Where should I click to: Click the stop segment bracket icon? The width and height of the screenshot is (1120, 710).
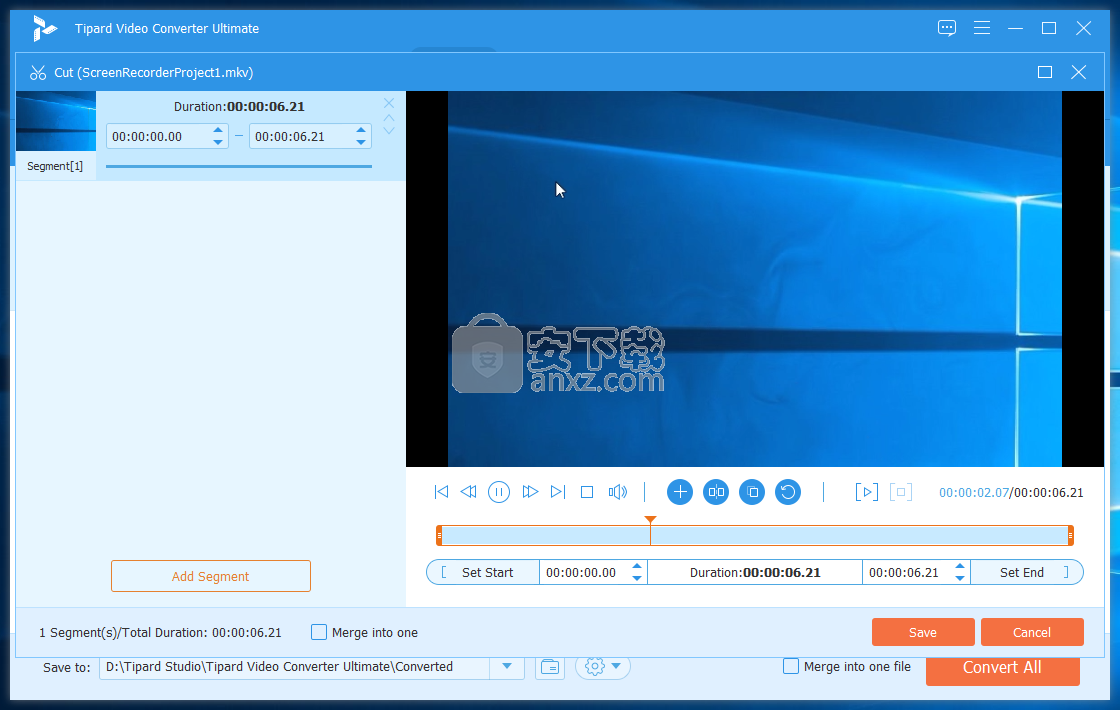[x=901, y=491]
